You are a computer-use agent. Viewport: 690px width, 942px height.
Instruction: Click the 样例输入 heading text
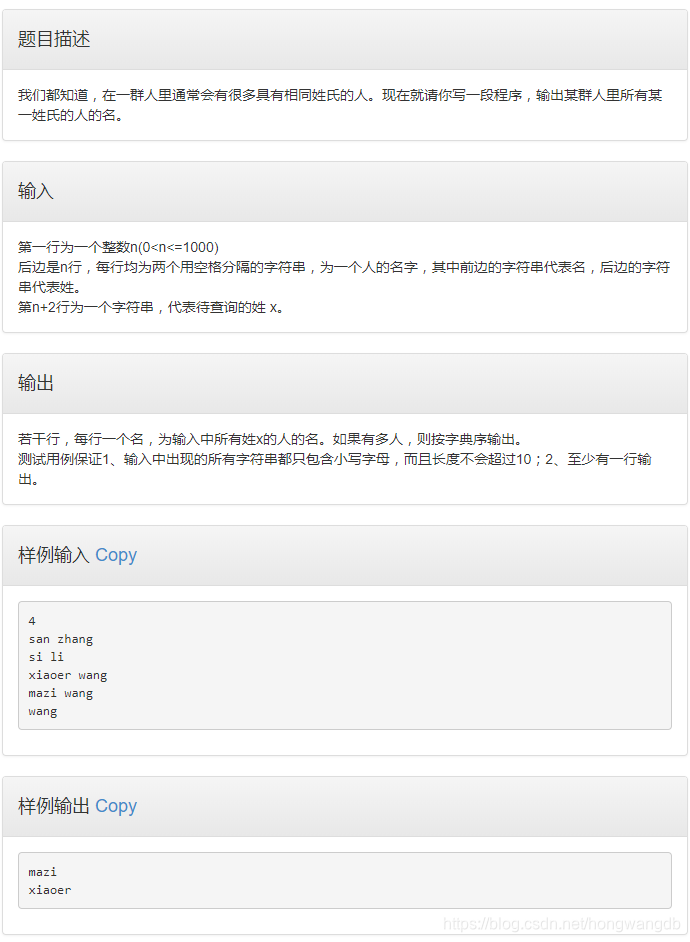point(54,555)
